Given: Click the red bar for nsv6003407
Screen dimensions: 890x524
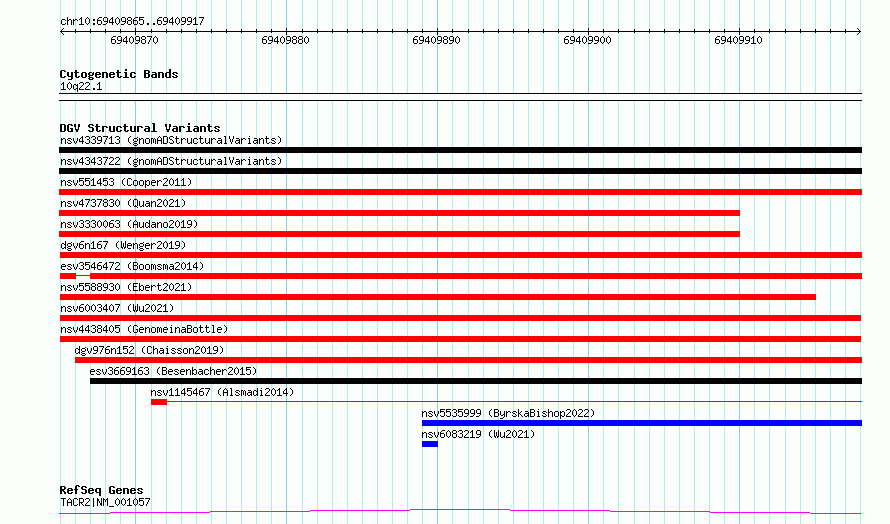Looking at the screenshot, I should click(x=460, y=318).
